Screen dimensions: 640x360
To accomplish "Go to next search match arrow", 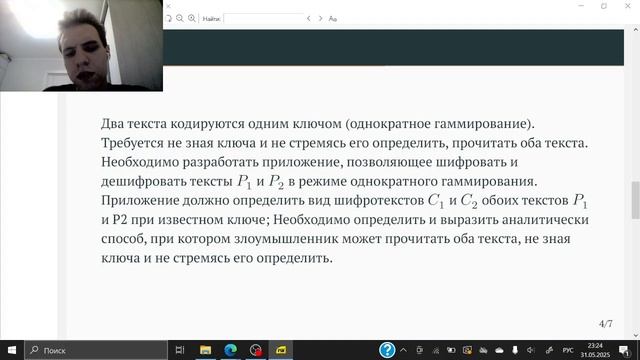I will [320, 18].
